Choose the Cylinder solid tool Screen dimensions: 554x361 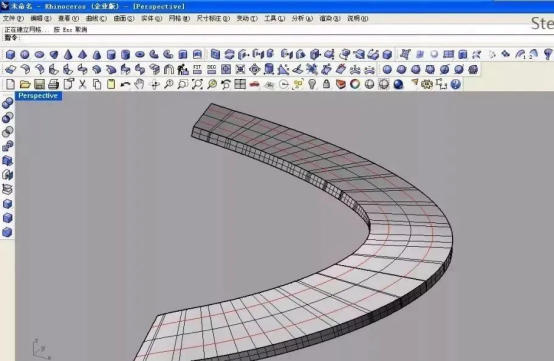click(111, 54)
